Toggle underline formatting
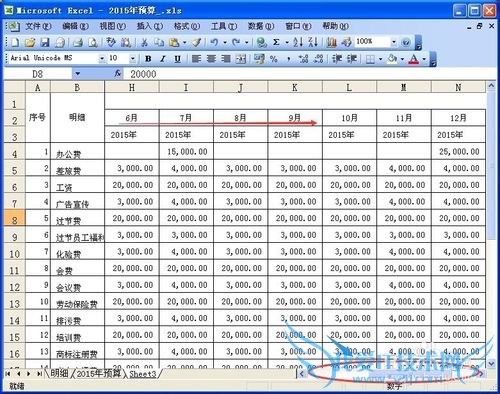The width and height of the screenshot is (500, 394). pyautogui.click(x=178, y=59)
